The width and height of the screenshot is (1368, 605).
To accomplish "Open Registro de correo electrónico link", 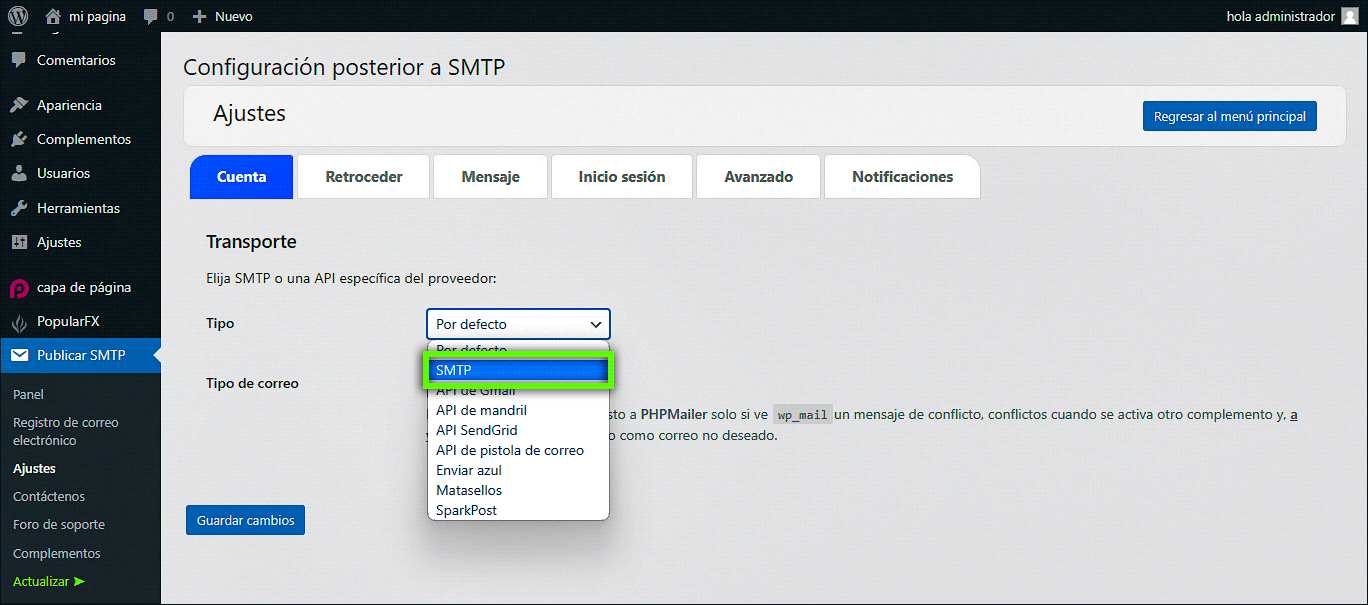I will (65, 431).
